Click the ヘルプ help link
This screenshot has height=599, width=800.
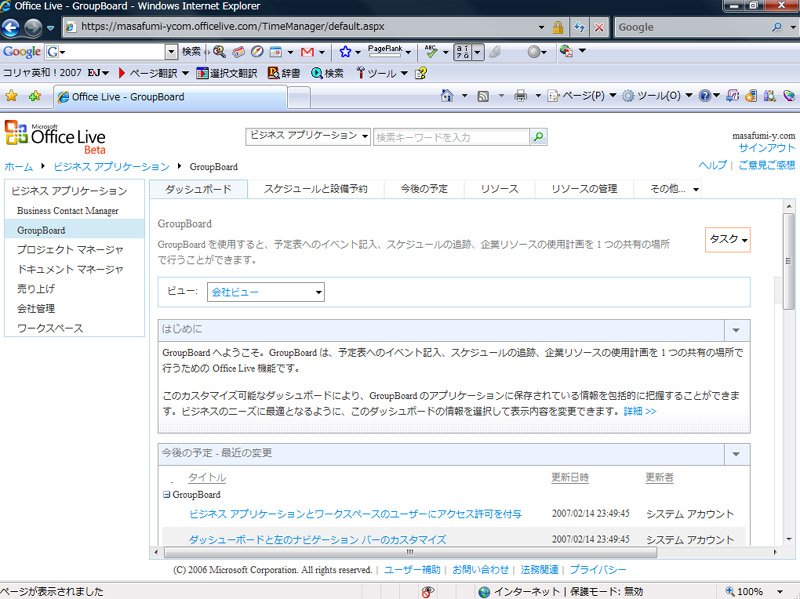[x=712, y=165]
